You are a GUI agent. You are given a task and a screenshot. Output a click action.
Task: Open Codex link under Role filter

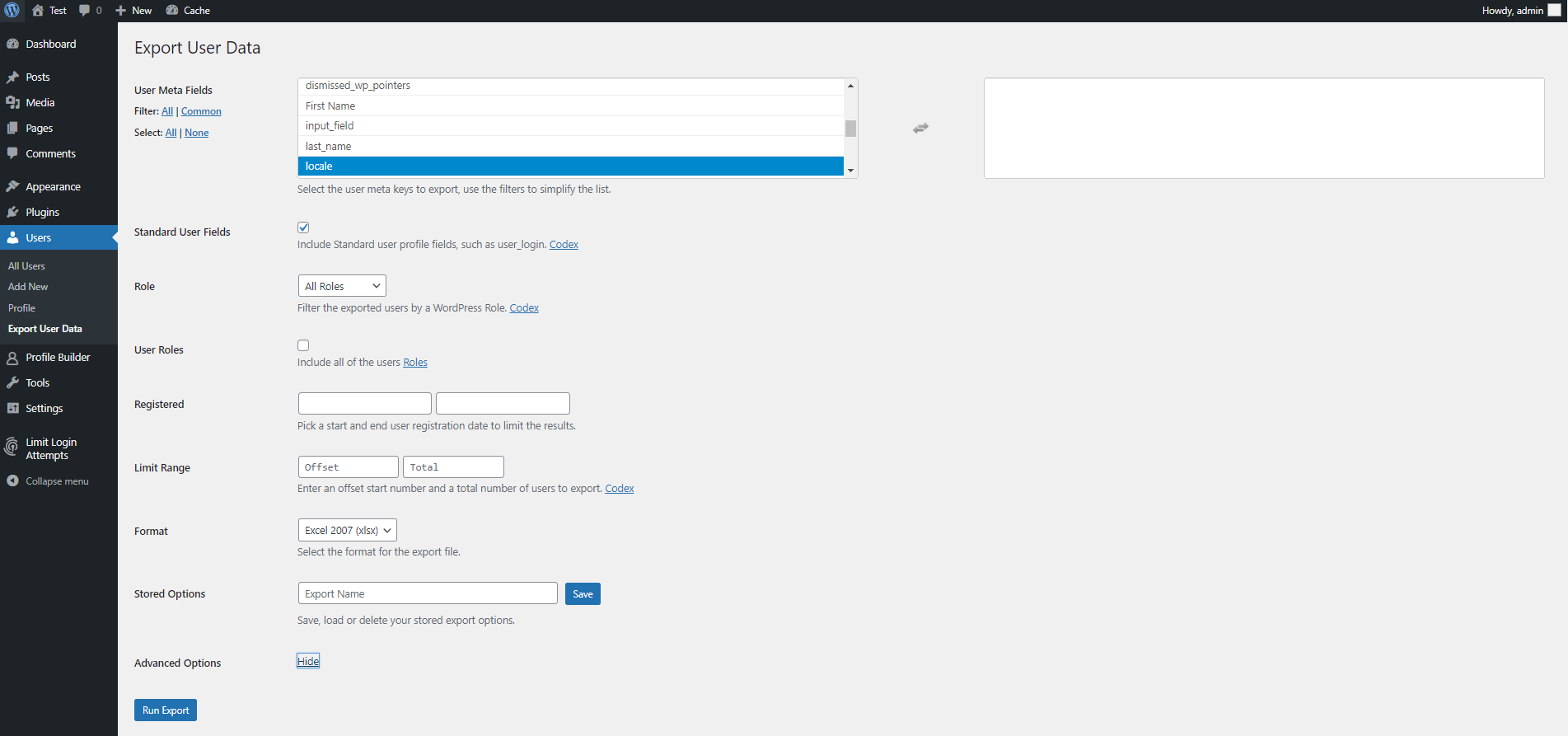tap(524, 308)
